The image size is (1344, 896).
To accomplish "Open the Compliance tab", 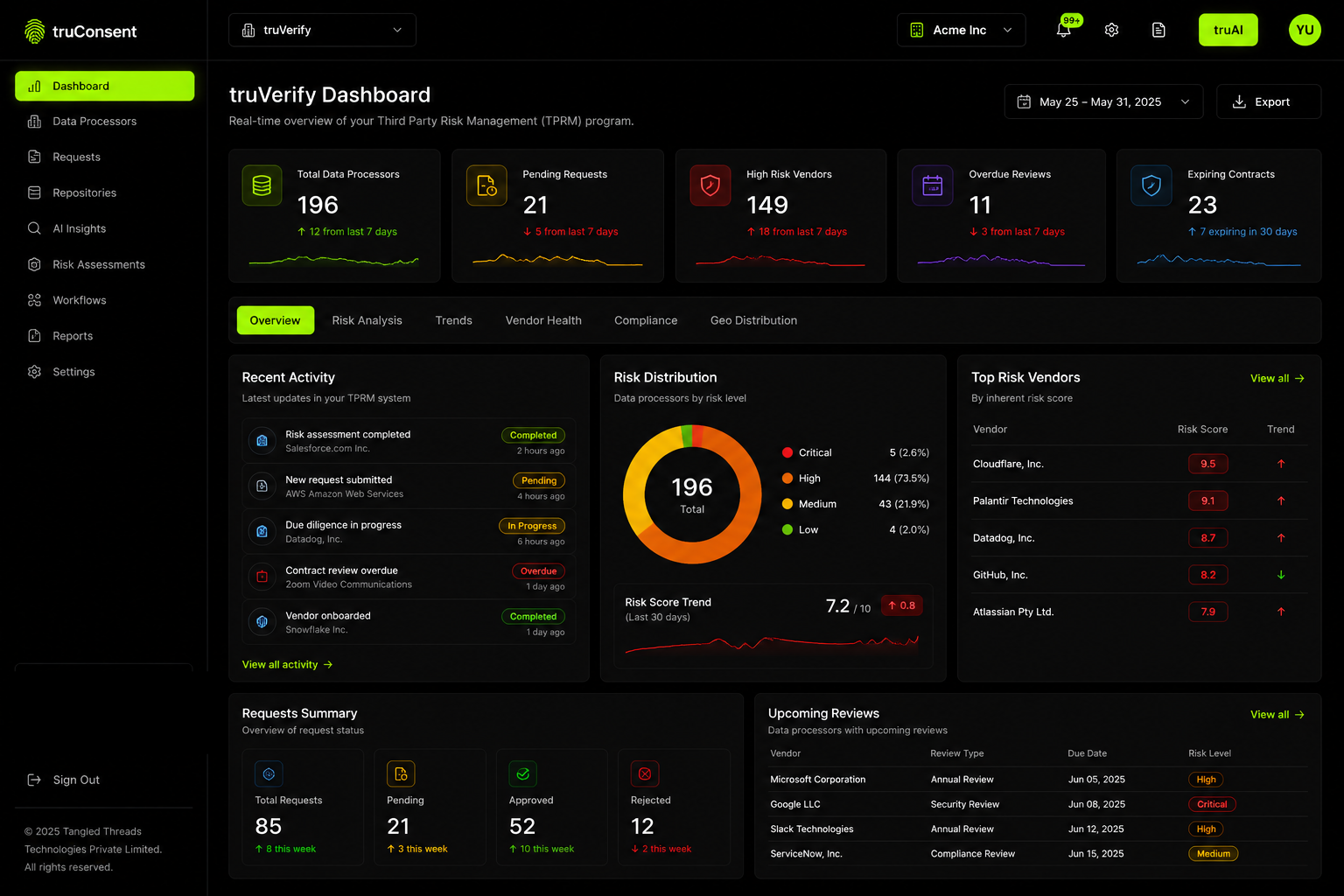I will (646, 320).
